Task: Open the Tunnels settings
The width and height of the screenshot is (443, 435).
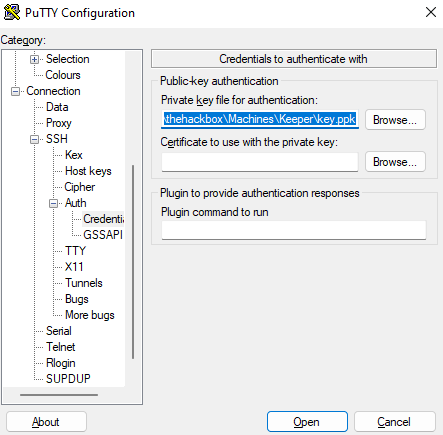Action: click(84, 283)
